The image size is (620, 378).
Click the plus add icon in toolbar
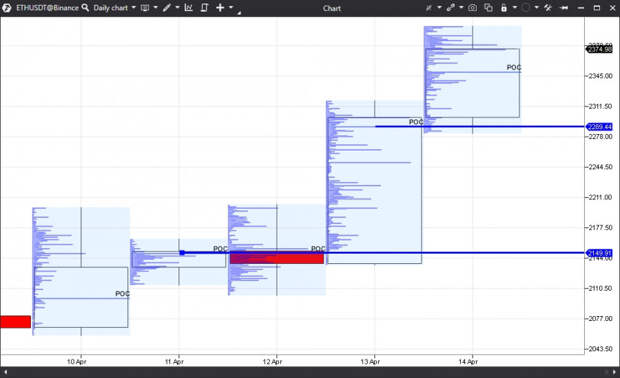click(x=220, y=8)
